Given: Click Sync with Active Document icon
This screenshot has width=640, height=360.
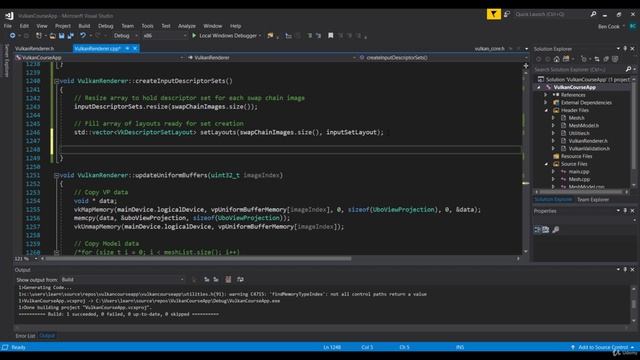Looking at the screenshot, I should pos(597,59).
